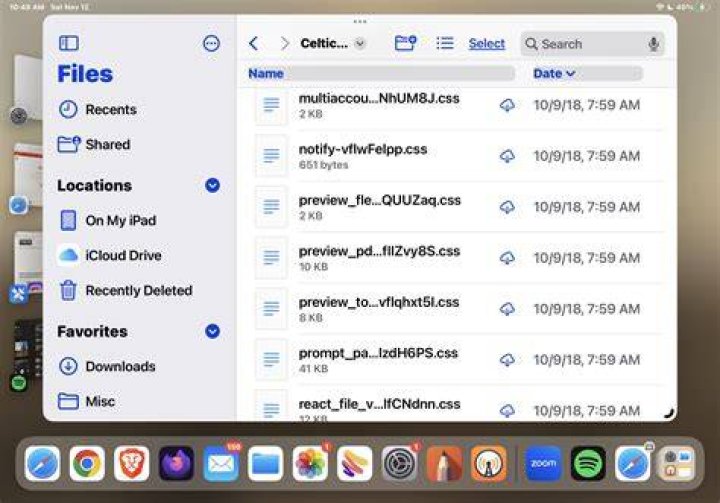Grab the window resize corner handle

coord(669,413)
